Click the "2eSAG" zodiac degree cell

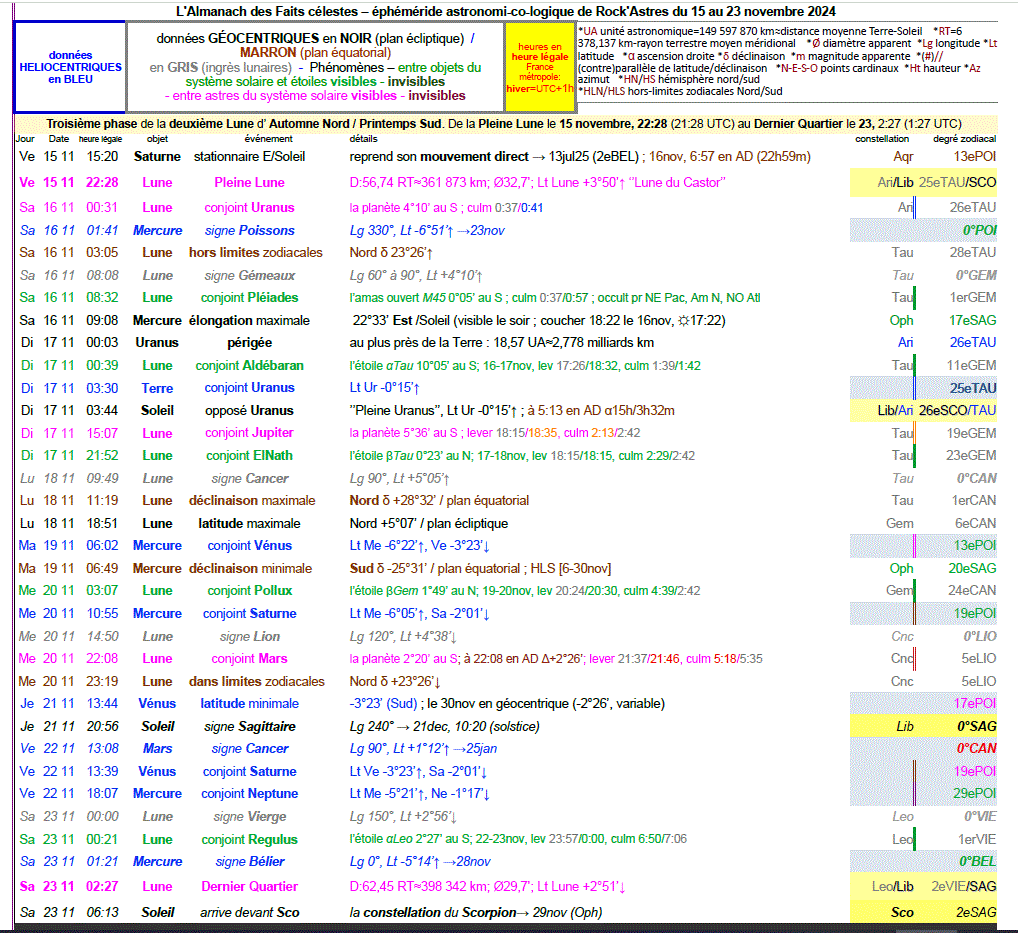(976, 913)
